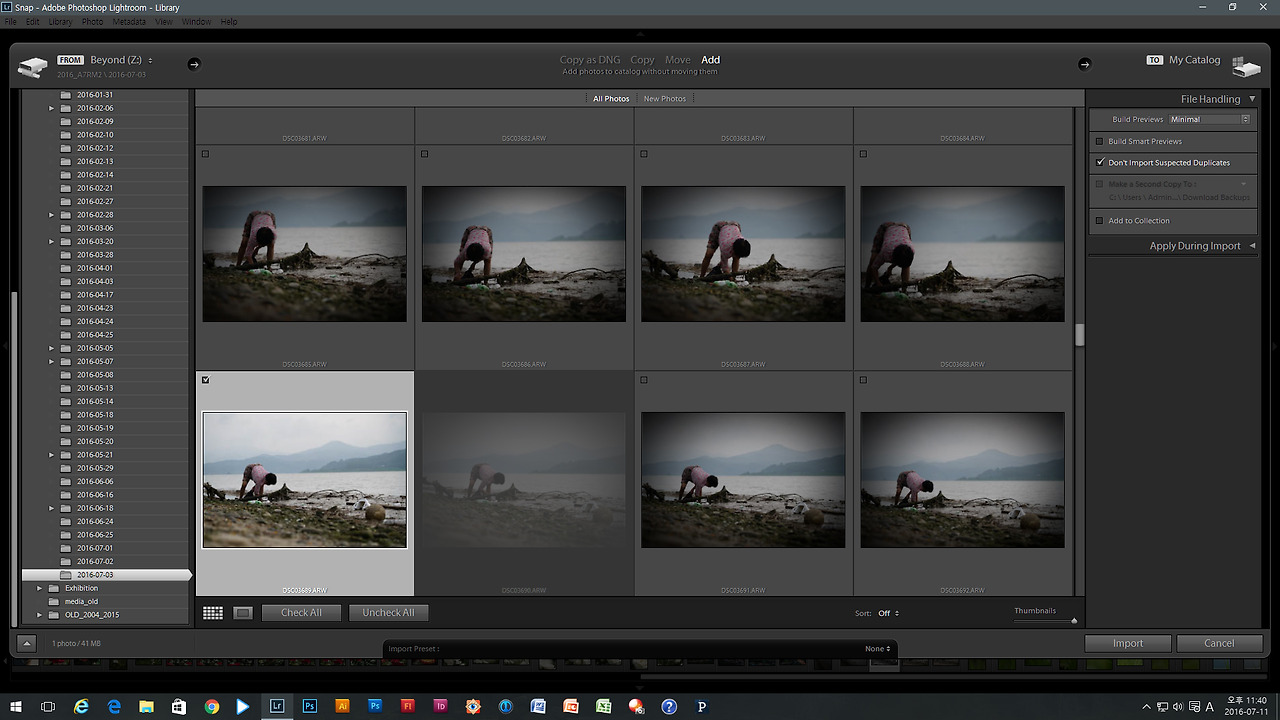Select the DSC03692.ARW thumbnail
1280x720 pixels.
pyautogui.click(x=962, y=480)
